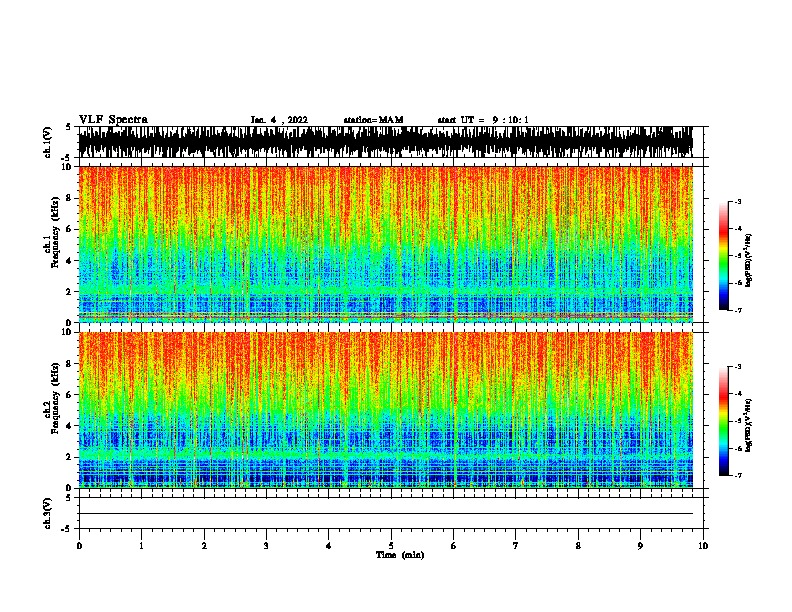This screenshot has width=792, height=612.
Task: Click the "-7" label on ch.1 colorbar
Action: 738,310
